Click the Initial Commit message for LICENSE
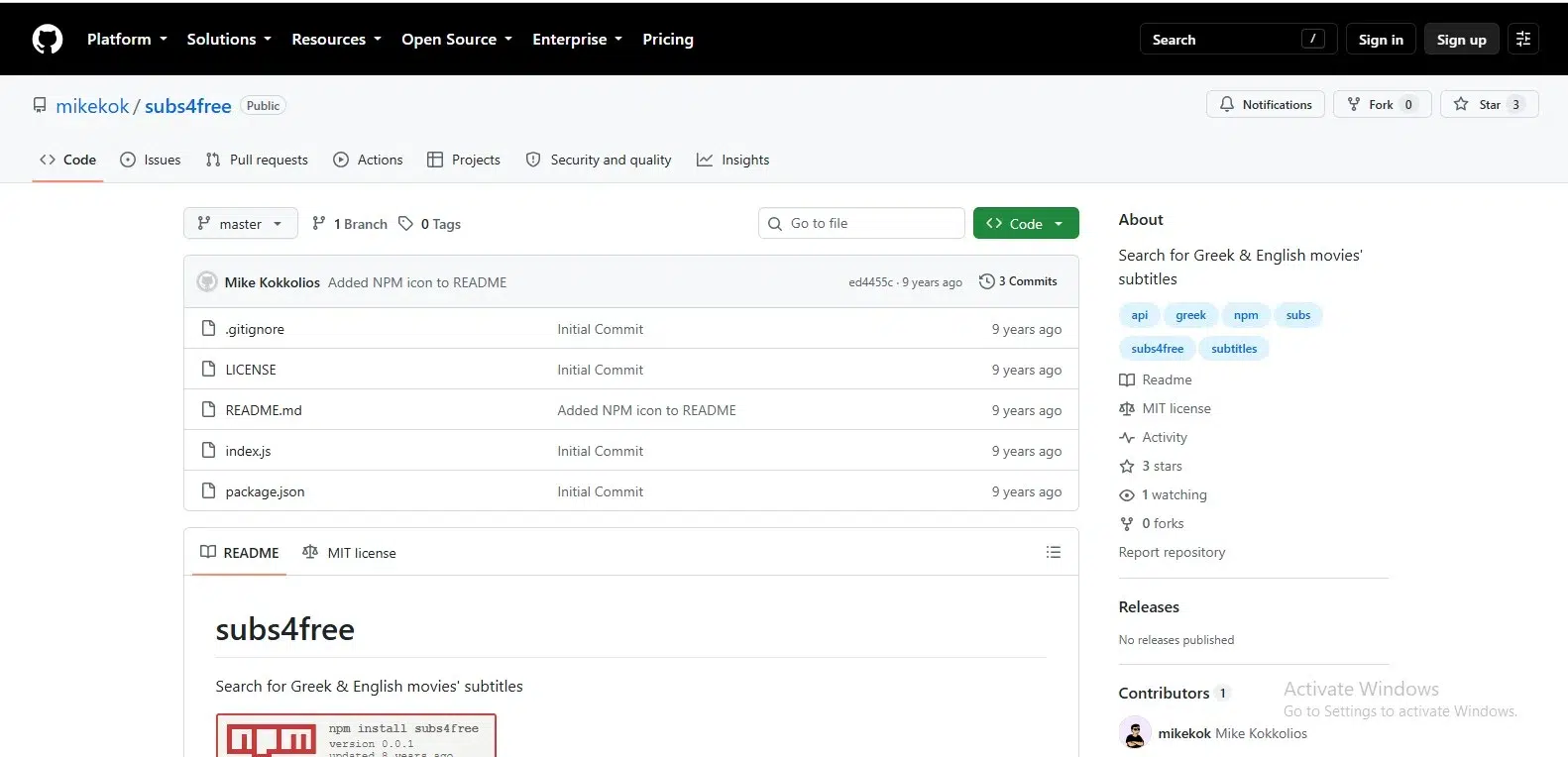 [x=600, y=370]
